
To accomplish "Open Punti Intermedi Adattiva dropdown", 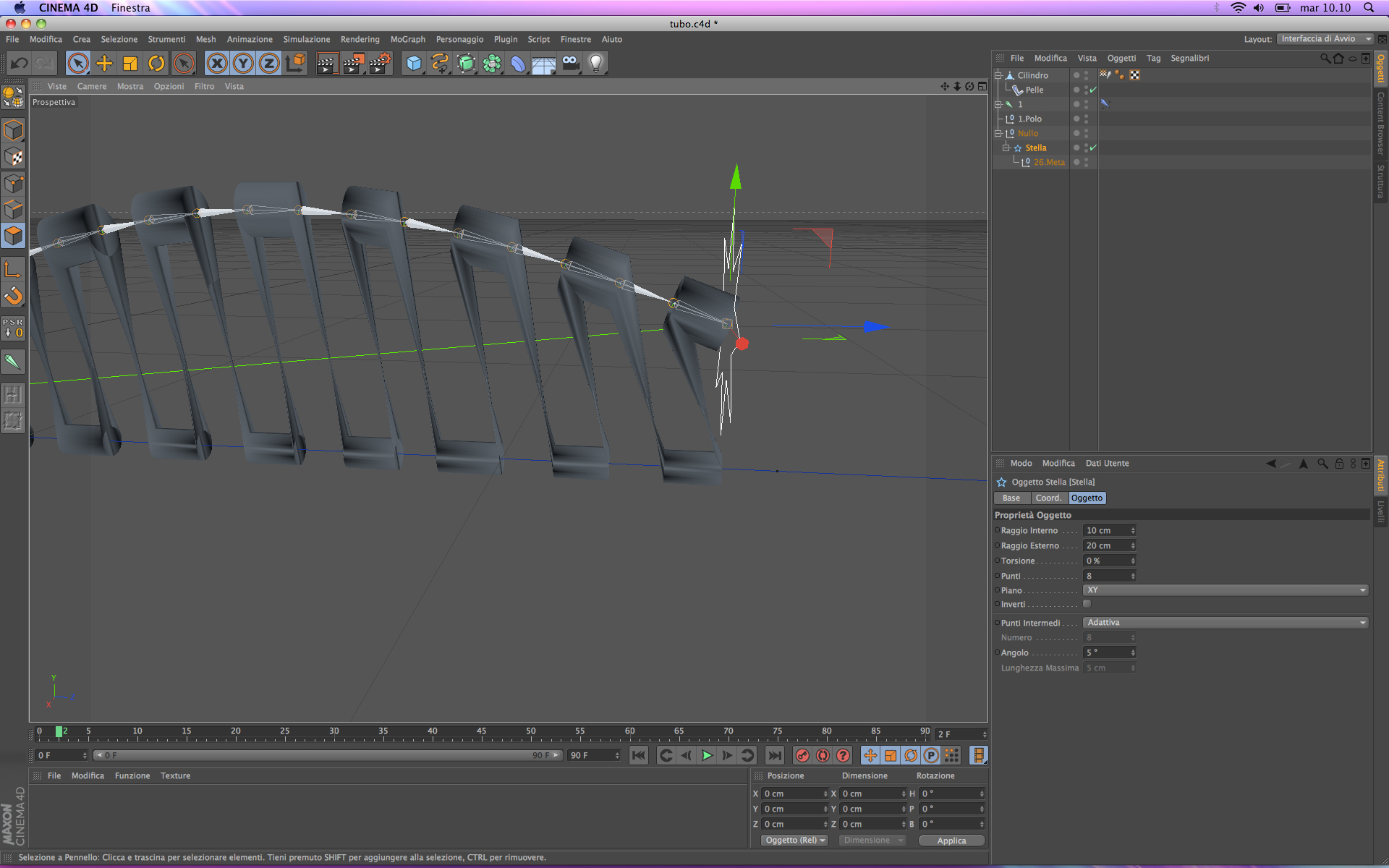I will [1225, 623].
